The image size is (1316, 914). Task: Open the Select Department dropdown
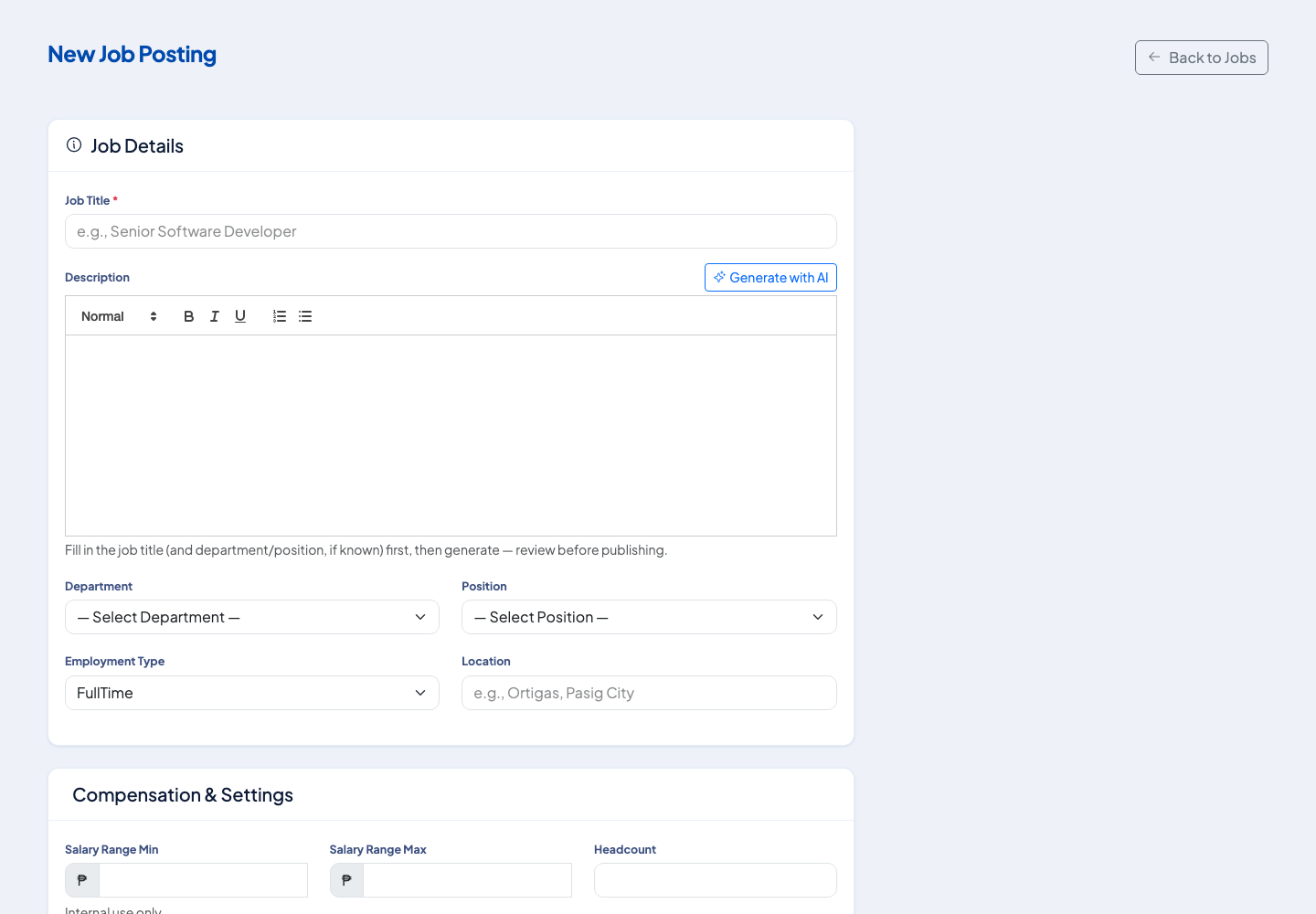252,617
